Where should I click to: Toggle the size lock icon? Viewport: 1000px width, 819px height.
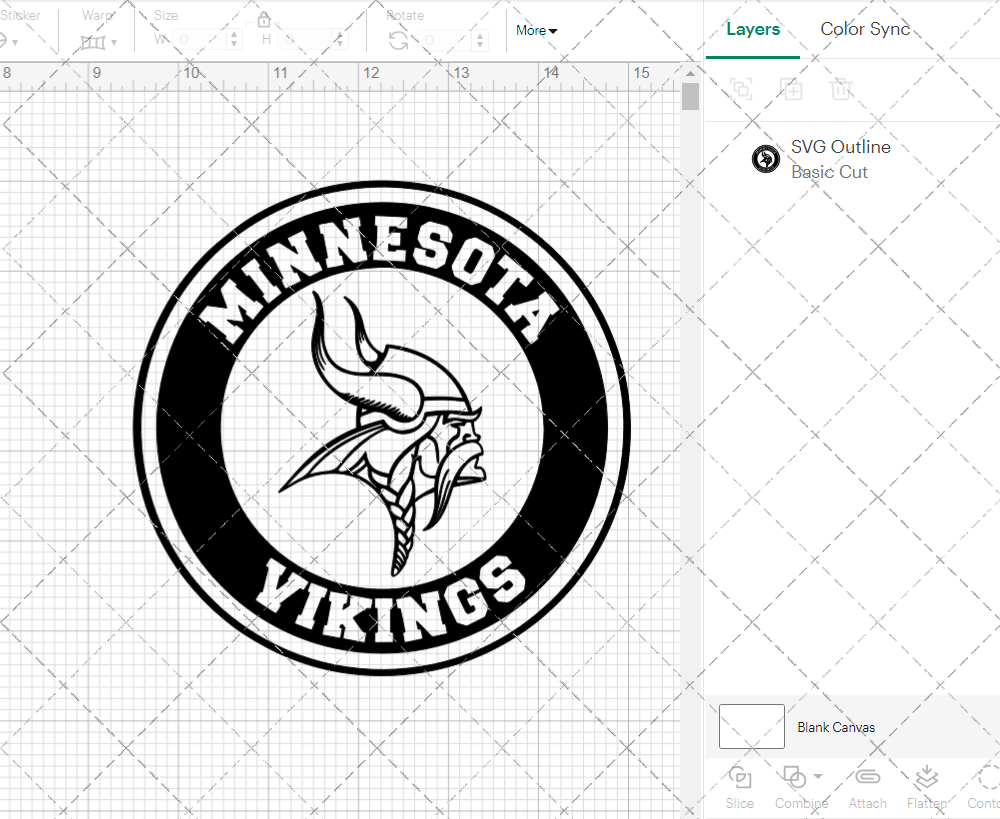click(x=264, y=18)
